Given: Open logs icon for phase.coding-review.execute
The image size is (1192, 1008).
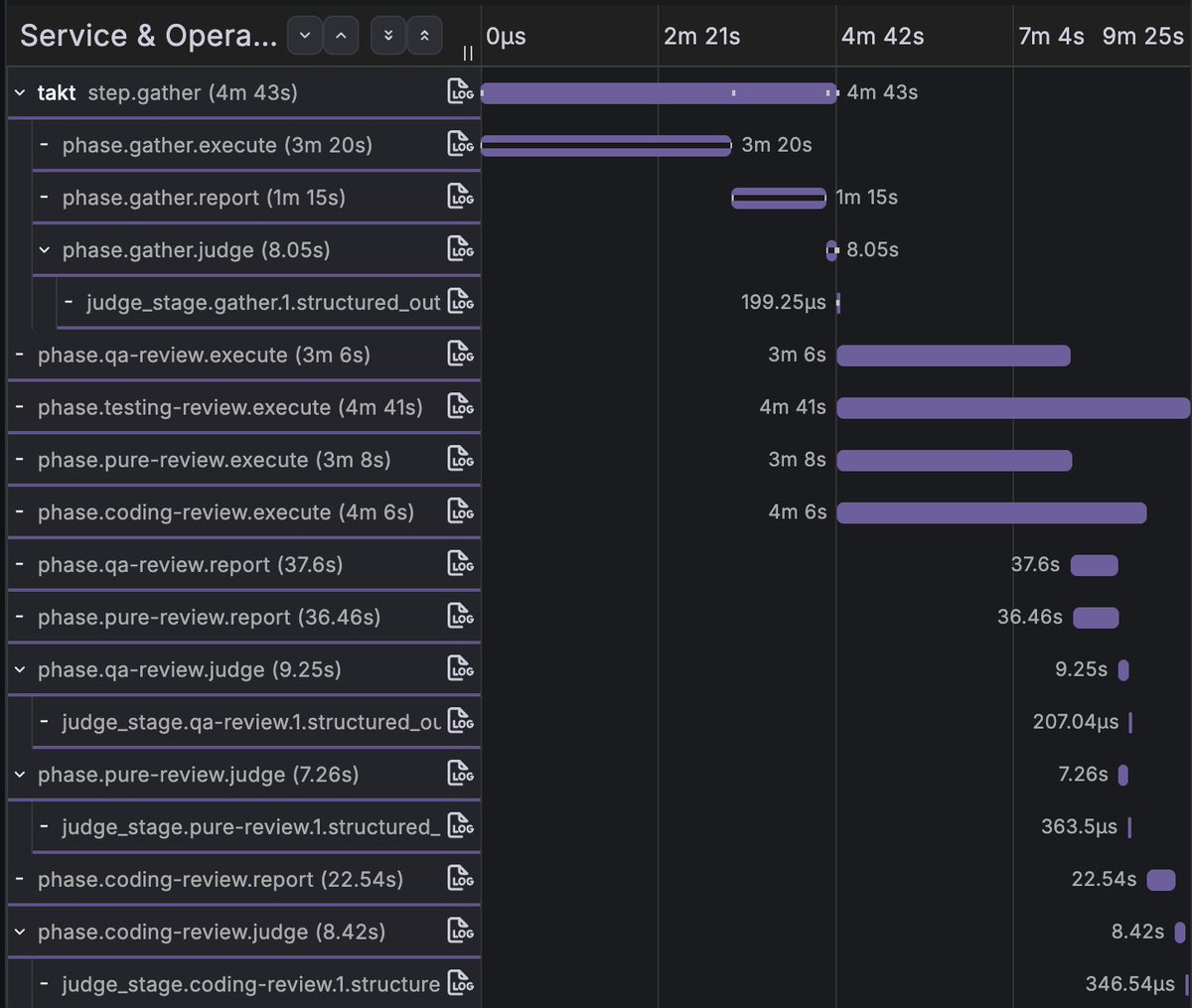Looking at the screenshot, I should [x=460, y=511].
